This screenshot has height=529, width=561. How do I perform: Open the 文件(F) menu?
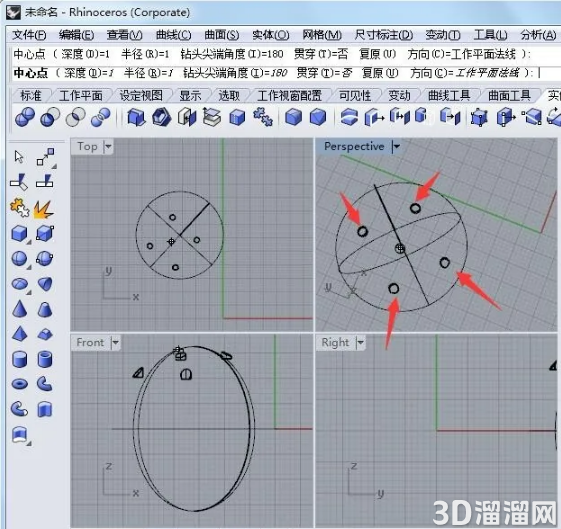point(29,35)
